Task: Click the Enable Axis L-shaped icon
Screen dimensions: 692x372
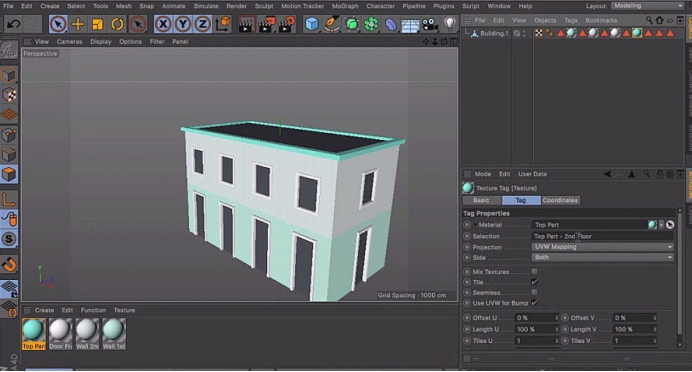Action: tap(9, 200)
